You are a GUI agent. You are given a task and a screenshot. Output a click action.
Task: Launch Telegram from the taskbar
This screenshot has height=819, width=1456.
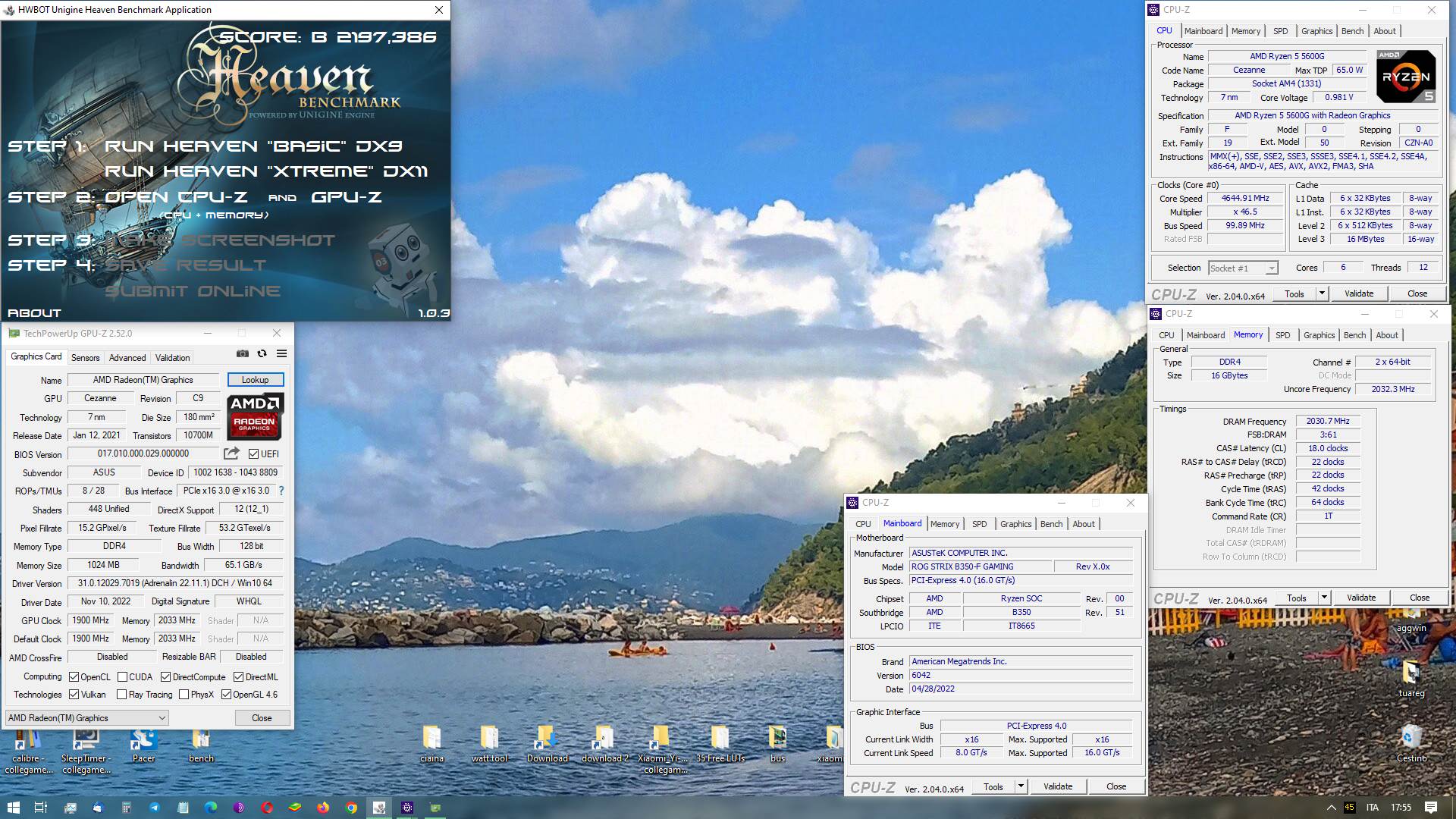point(154,808)
